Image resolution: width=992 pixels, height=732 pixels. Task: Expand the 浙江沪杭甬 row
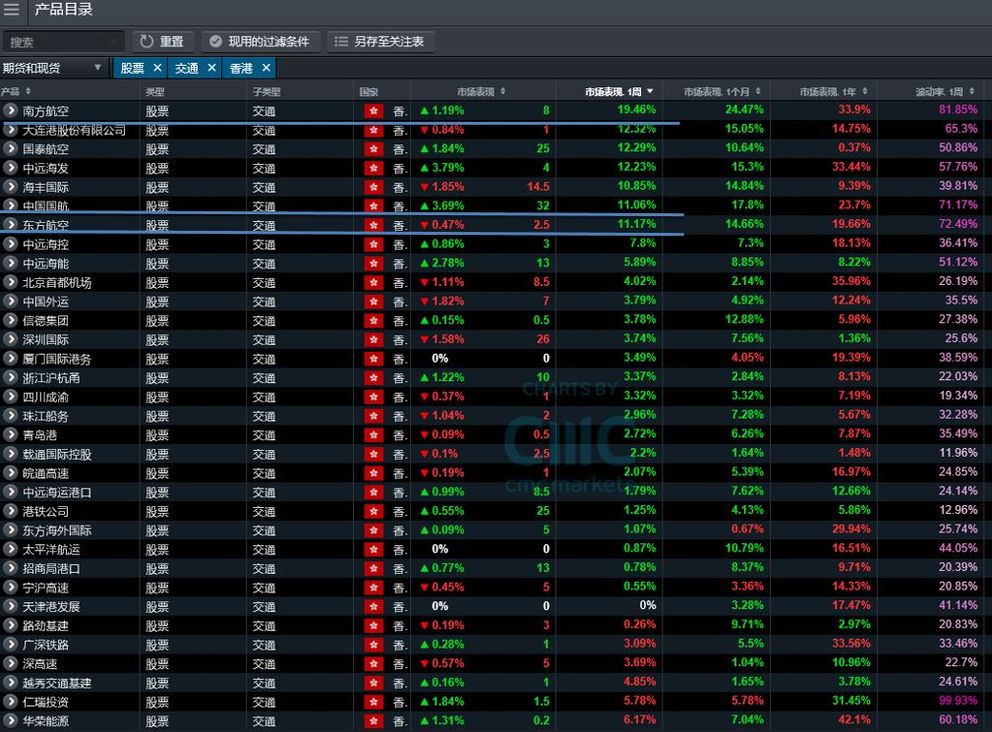pos(10,378)
